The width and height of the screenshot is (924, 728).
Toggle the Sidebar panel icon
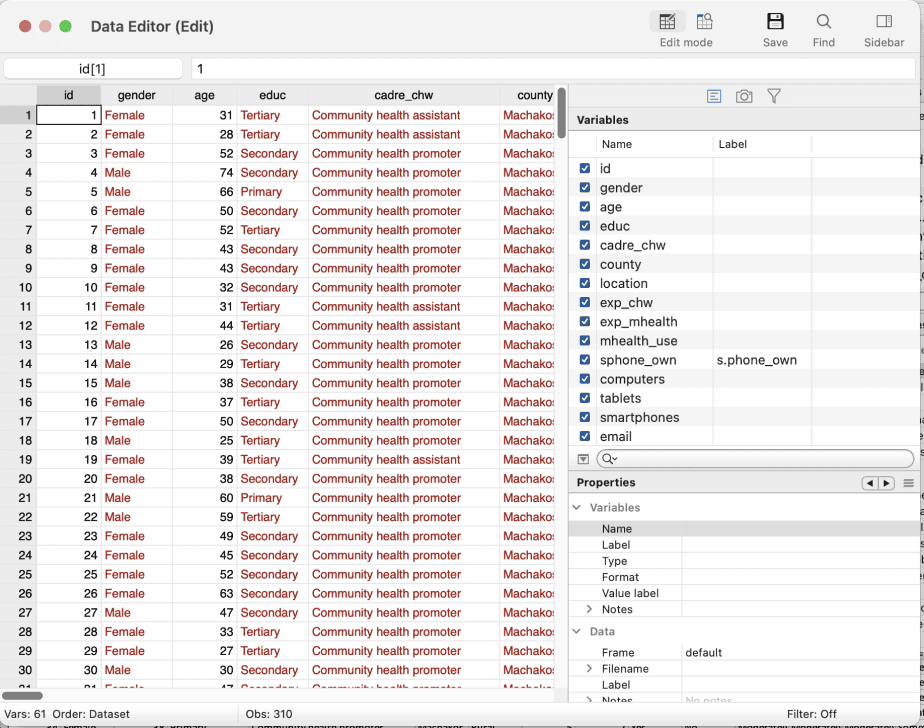point(884,22)
